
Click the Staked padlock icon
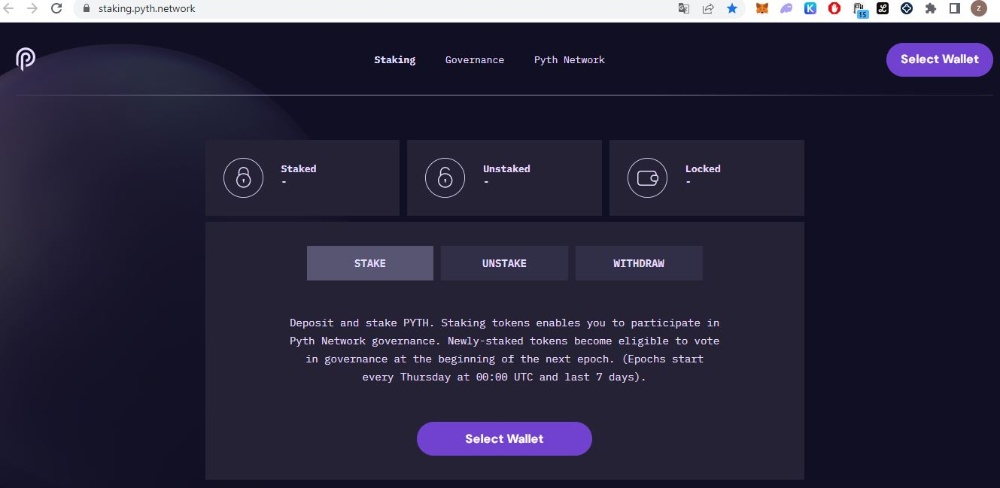pyautogui.click(x=242, y=178)
